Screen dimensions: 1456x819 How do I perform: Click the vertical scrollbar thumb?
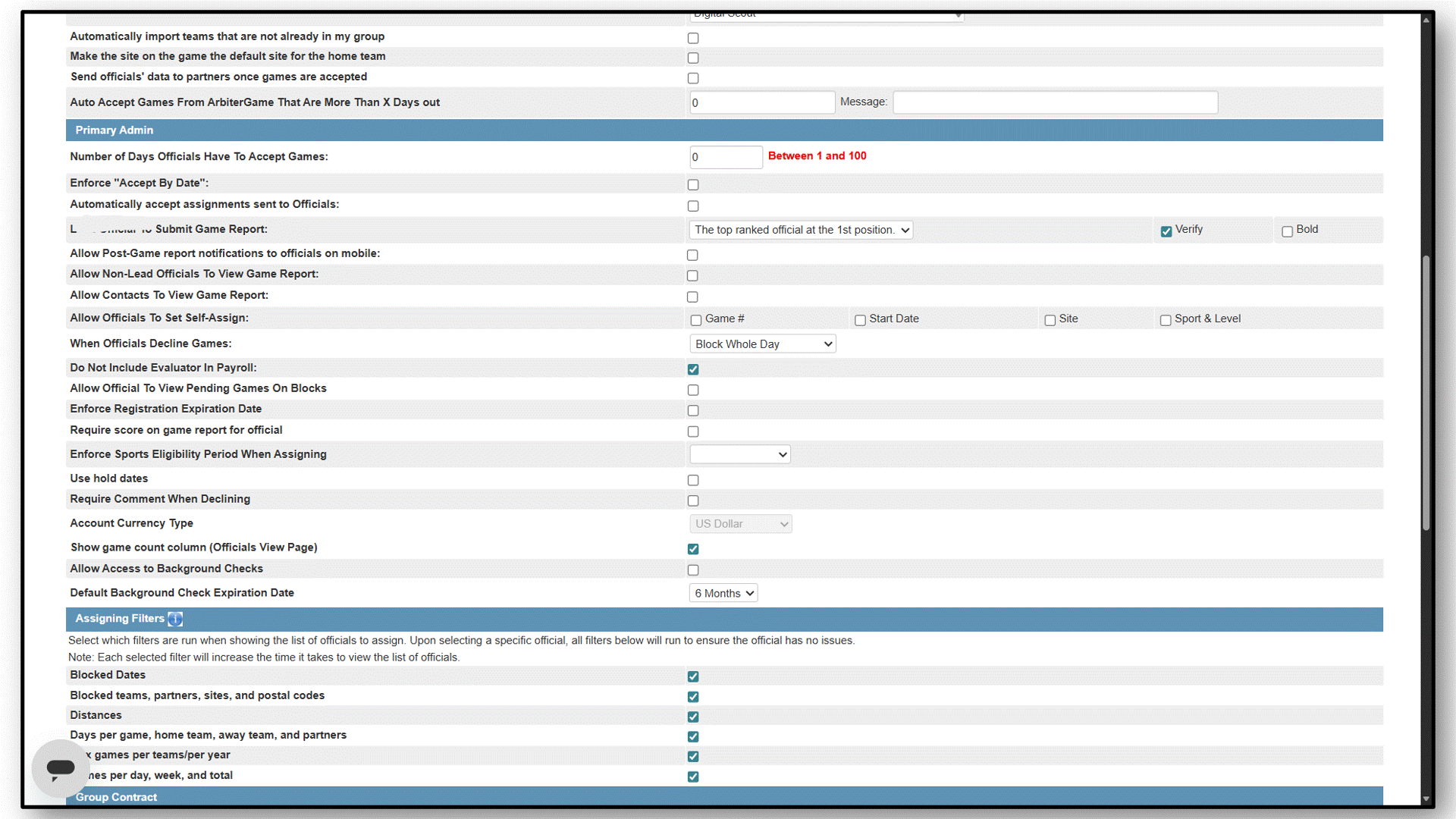click(x=1426, y=393)
